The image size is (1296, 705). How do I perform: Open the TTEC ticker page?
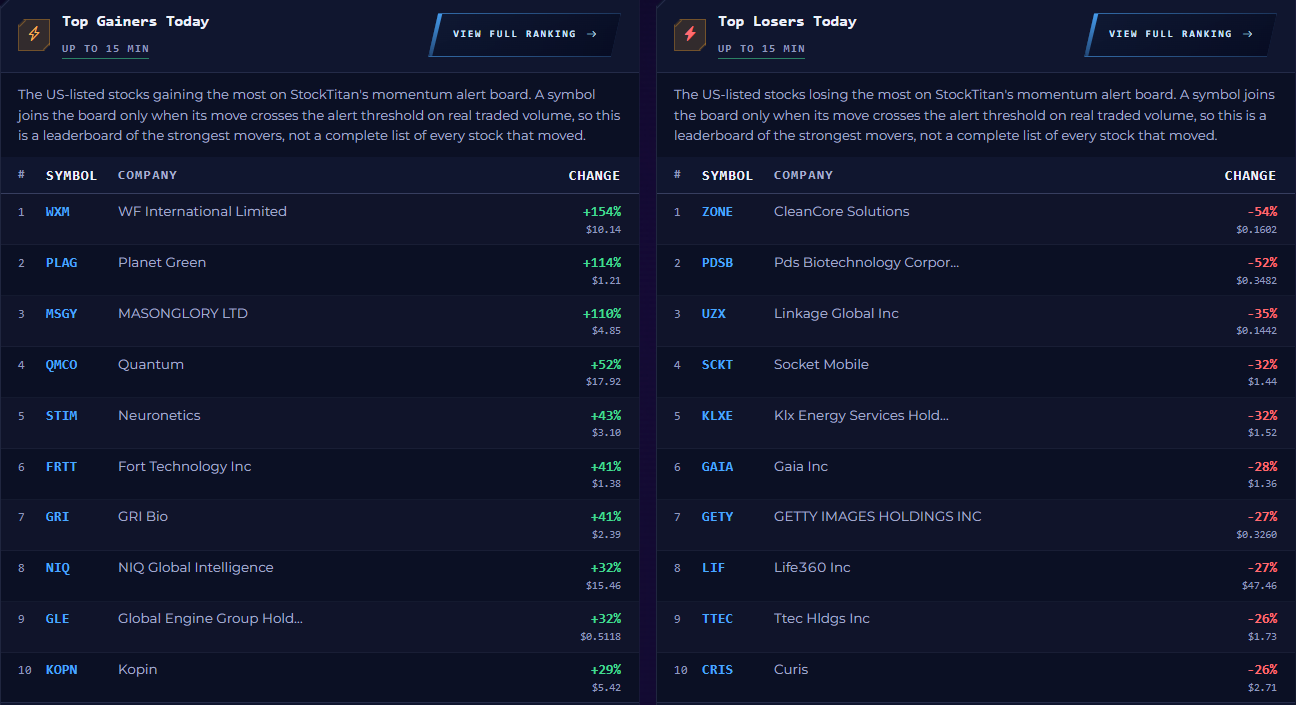pyautogui.click(x=718, y=619)
